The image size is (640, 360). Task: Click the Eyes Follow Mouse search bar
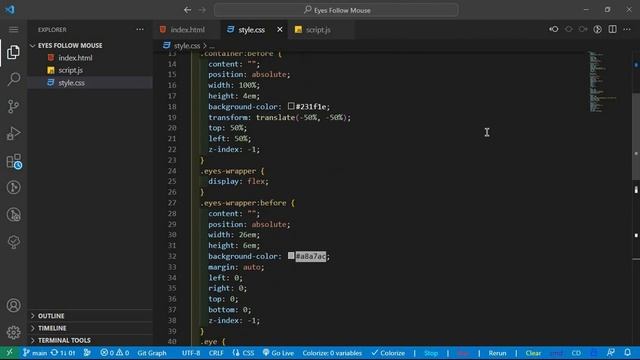(336, 10)
